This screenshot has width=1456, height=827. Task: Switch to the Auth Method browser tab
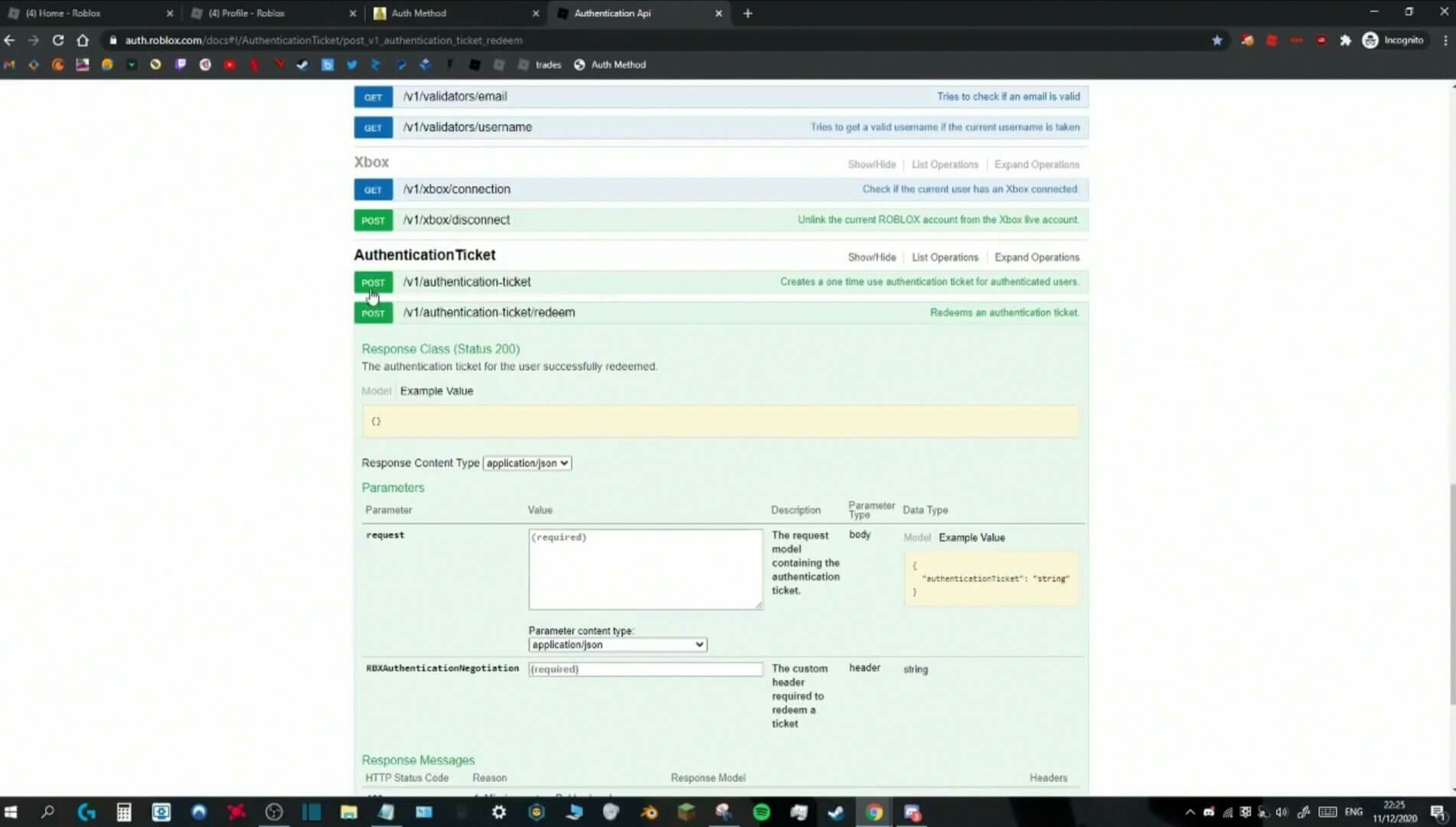pyautogui.click(x=452, y=13)
